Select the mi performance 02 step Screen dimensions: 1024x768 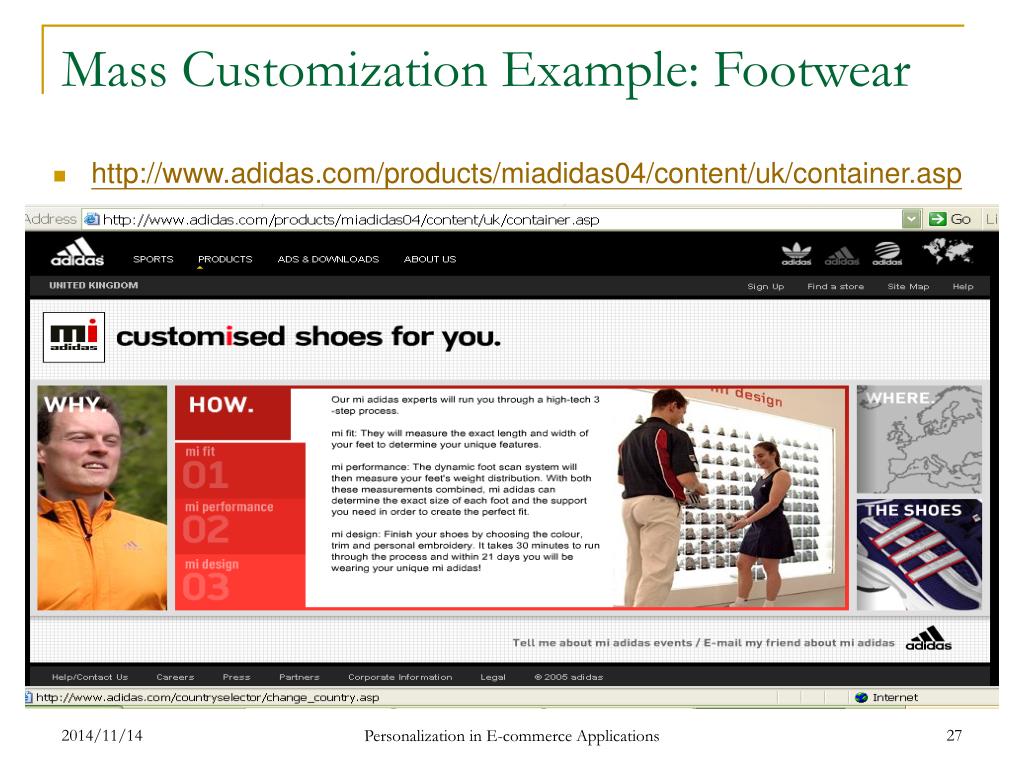pyautogui.click(x=240, y=526)
